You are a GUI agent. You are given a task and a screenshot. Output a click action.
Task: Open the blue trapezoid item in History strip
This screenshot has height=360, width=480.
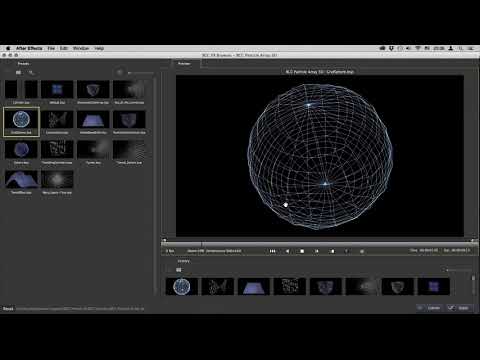click(x=254, y=287)
